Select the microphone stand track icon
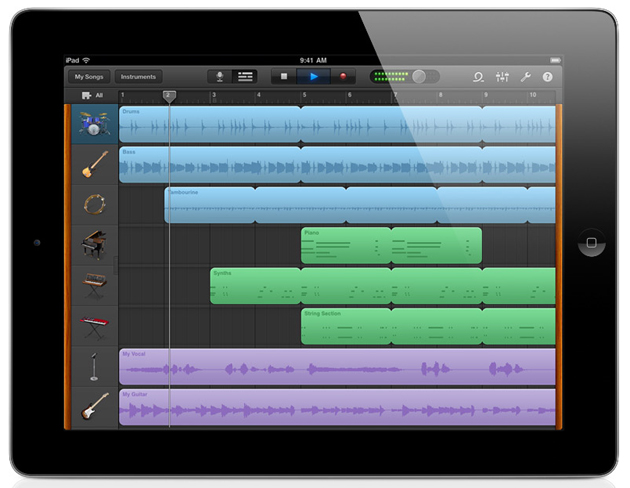Image resolution: width=630 pixels, height=488 pixels. pyautogui.click(x=94, y=367)
